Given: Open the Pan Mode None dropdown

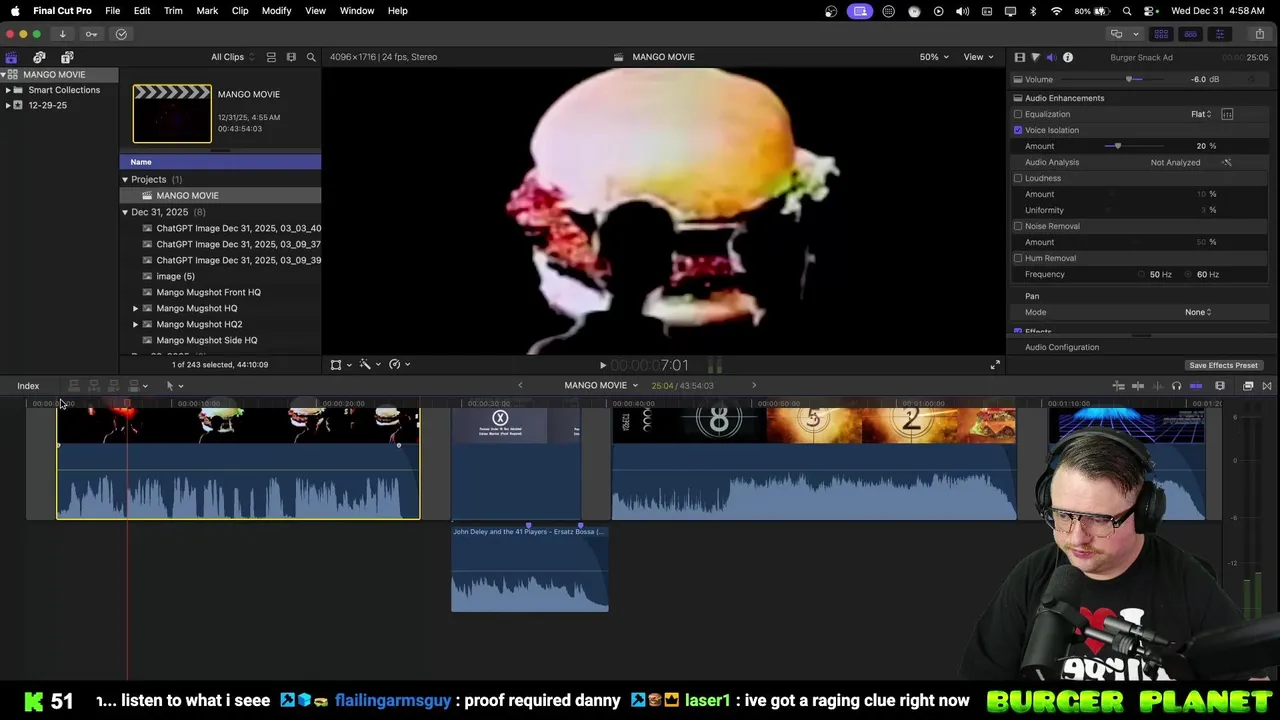Looking at the screenshot, I should click(x=1198, y=312).
